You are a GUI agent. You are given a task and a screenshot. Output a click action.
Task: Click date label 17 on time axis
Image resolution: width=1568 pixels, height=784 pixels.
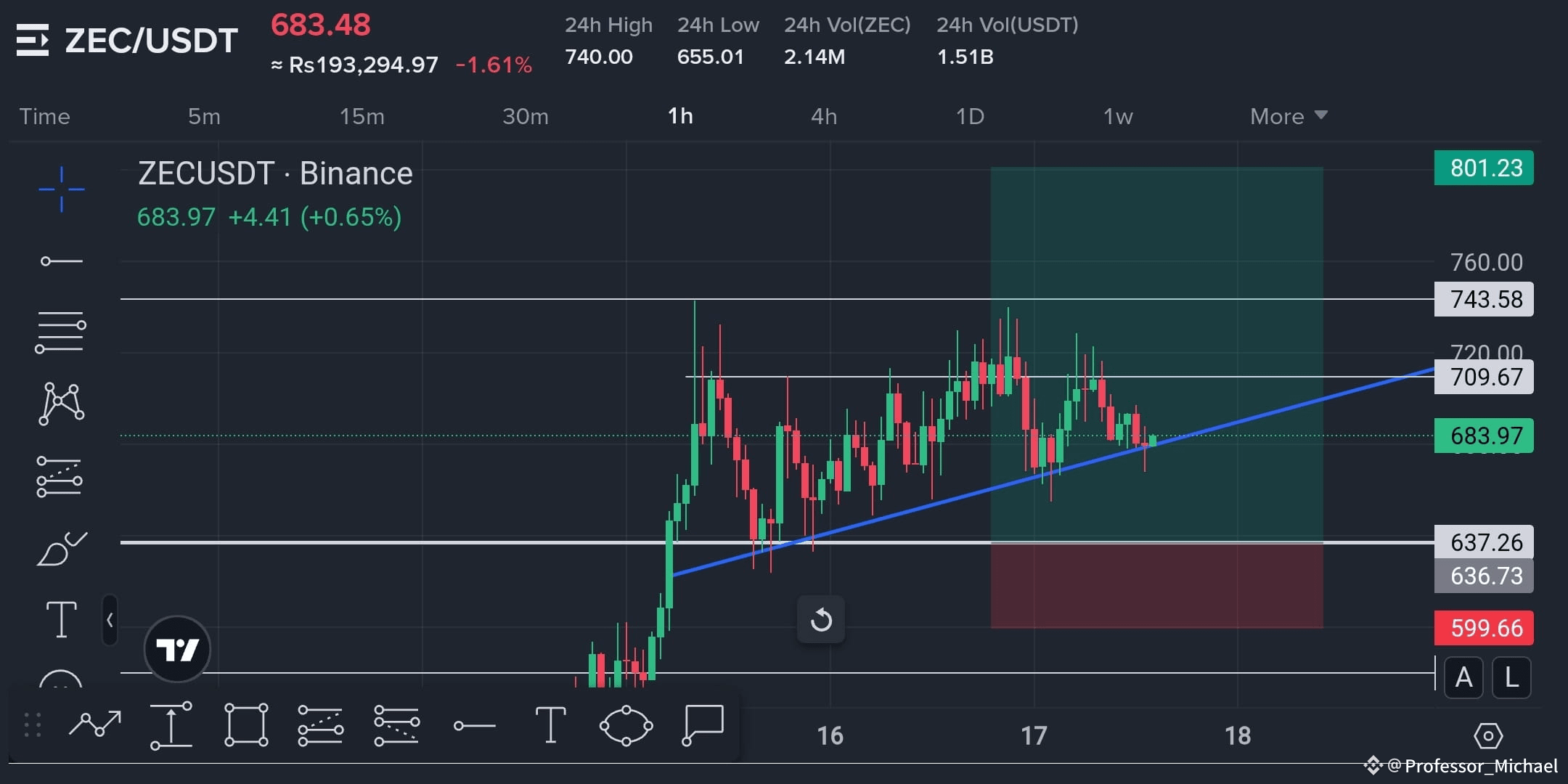pyautogui.click(x=1034, y=736)
